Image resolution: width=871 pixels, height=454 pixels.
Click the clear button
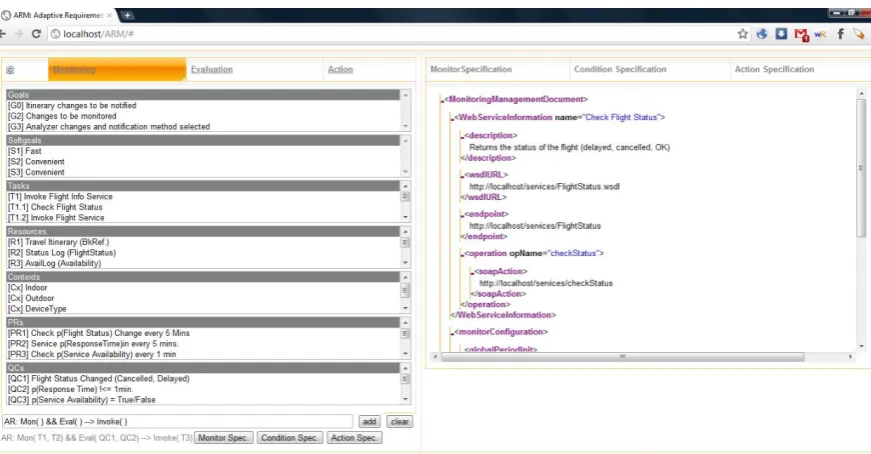tap(400, 422)
